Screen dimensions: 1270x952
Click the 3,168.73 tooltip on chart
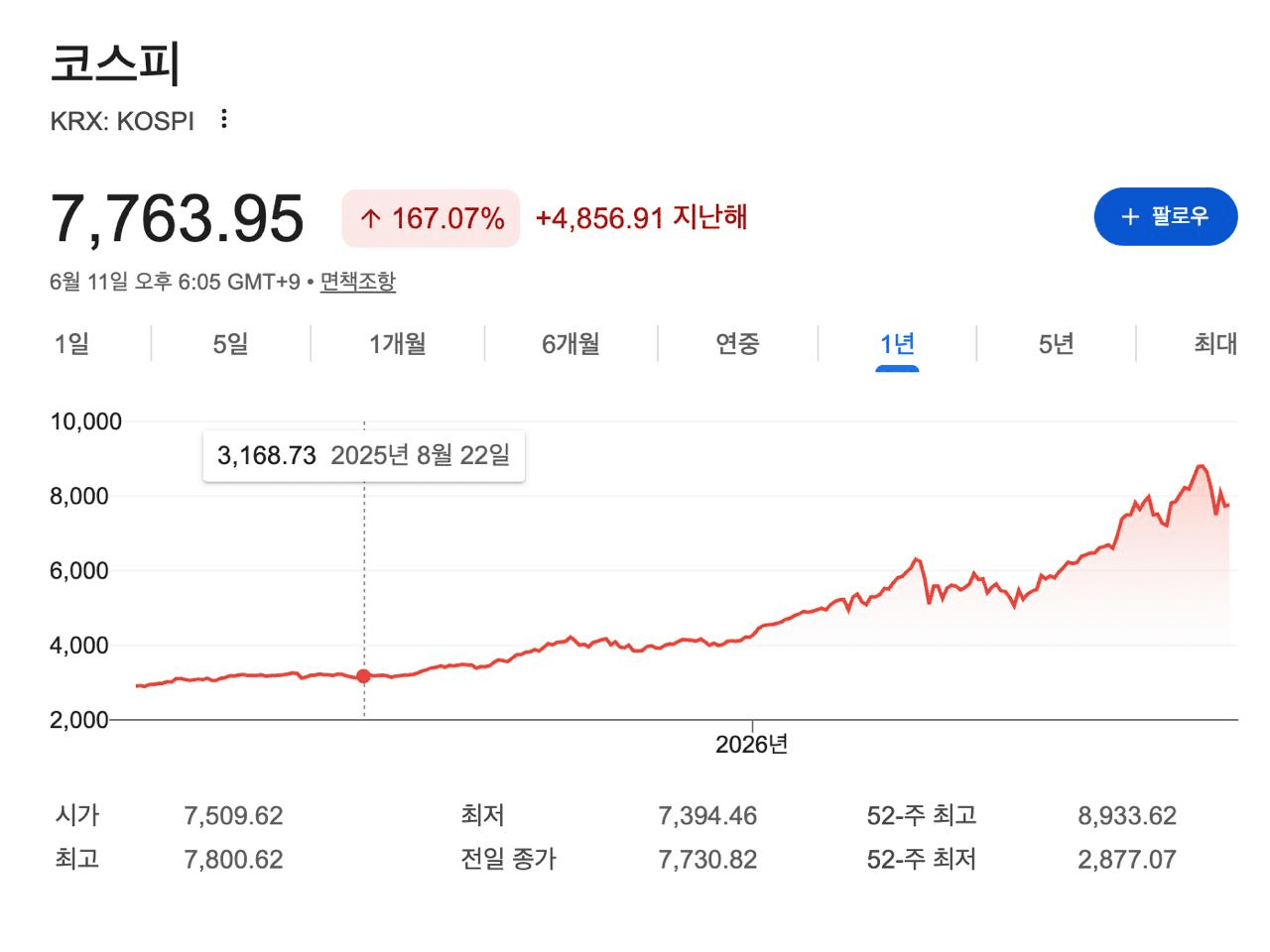pyautogui.click(x=364, y=455)
